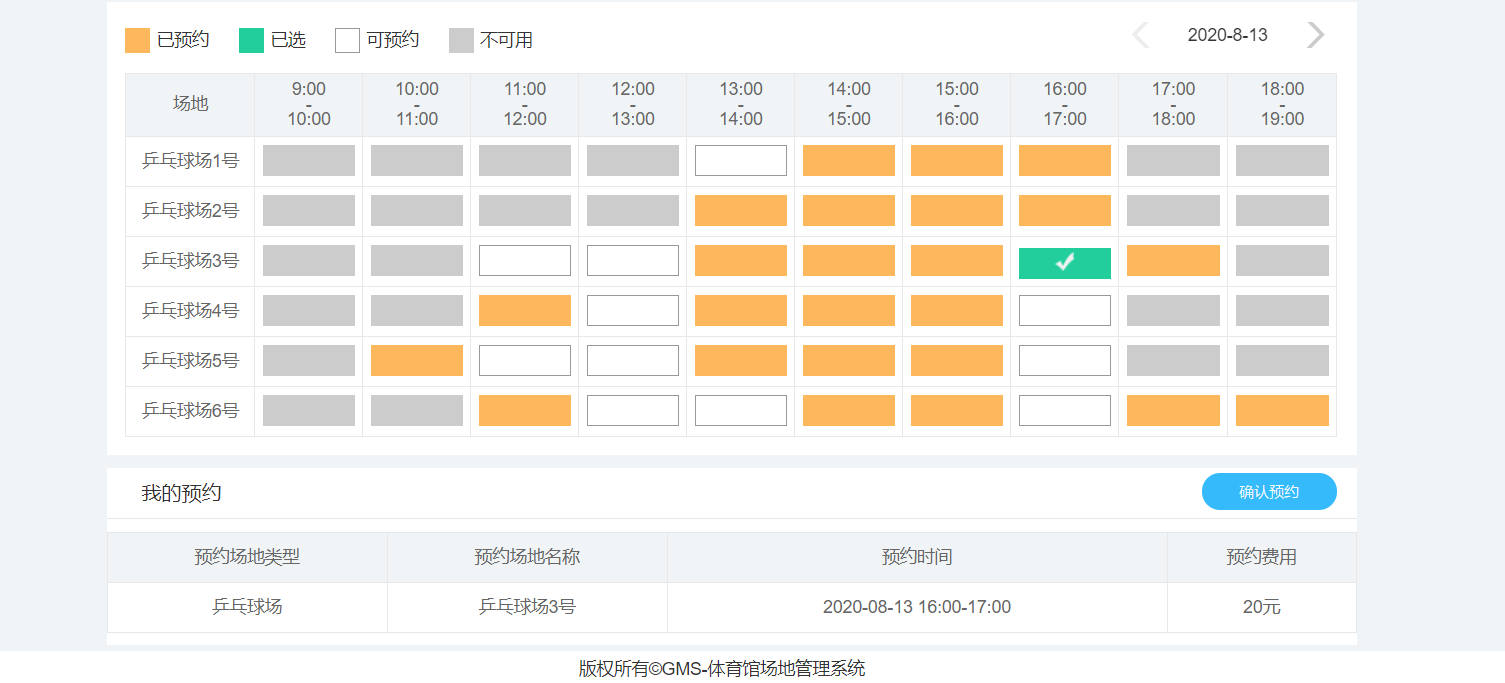Select available slot 乒乓球场3号 at 12:00-13:00
Viewport: 1505px width, 683px height.
coord(633,261)
